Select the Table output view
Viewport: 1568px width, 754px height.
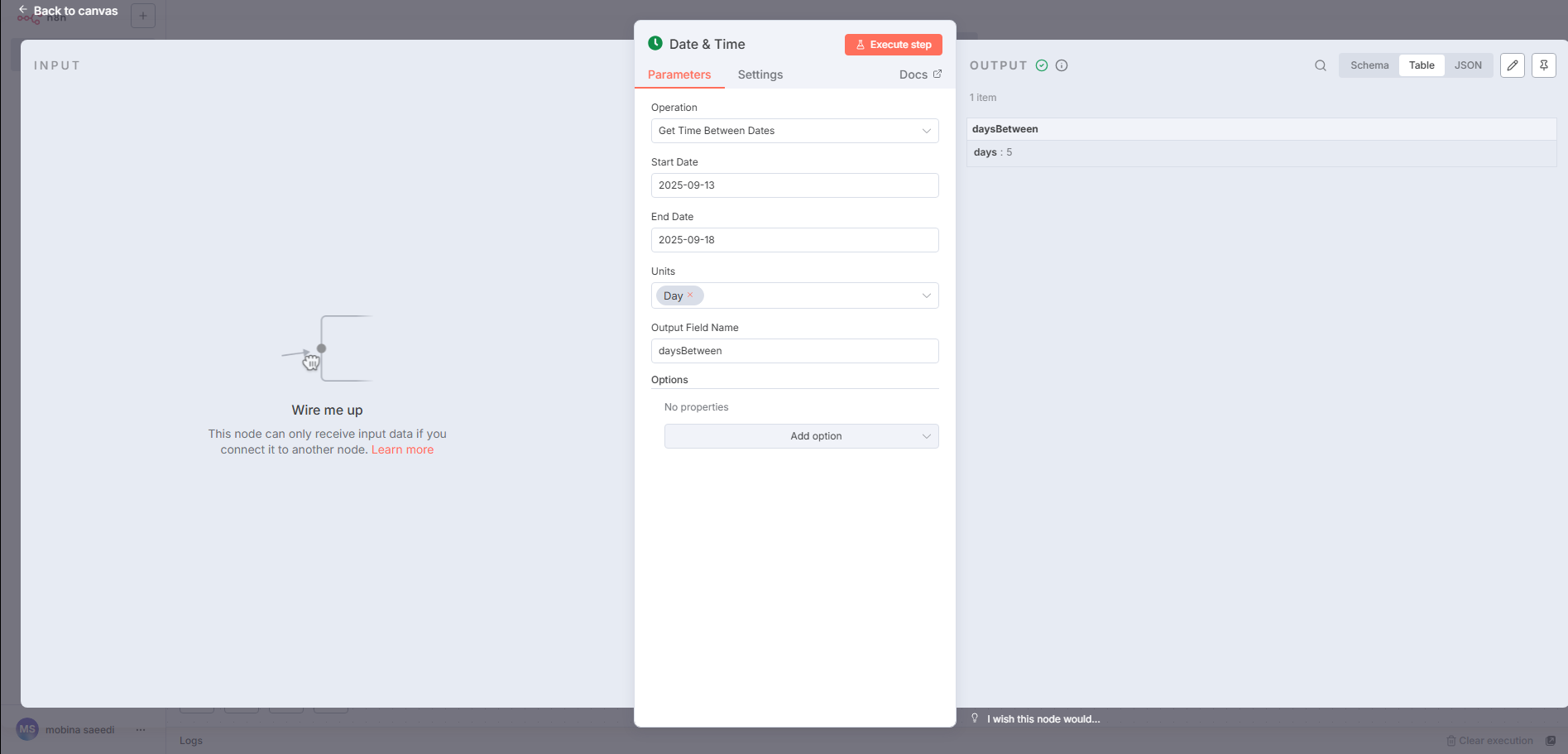tap(1422, 65)
